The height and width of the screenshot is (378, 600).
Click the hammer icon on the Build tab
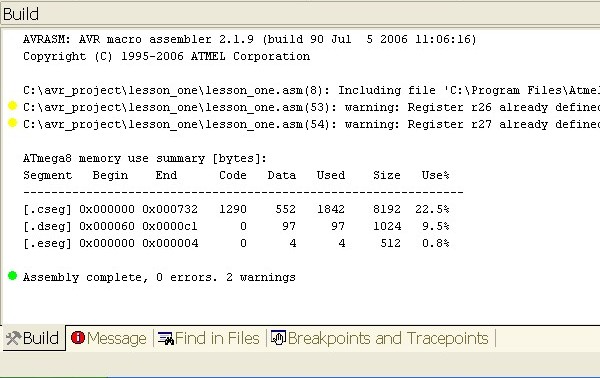coord(13,338)
